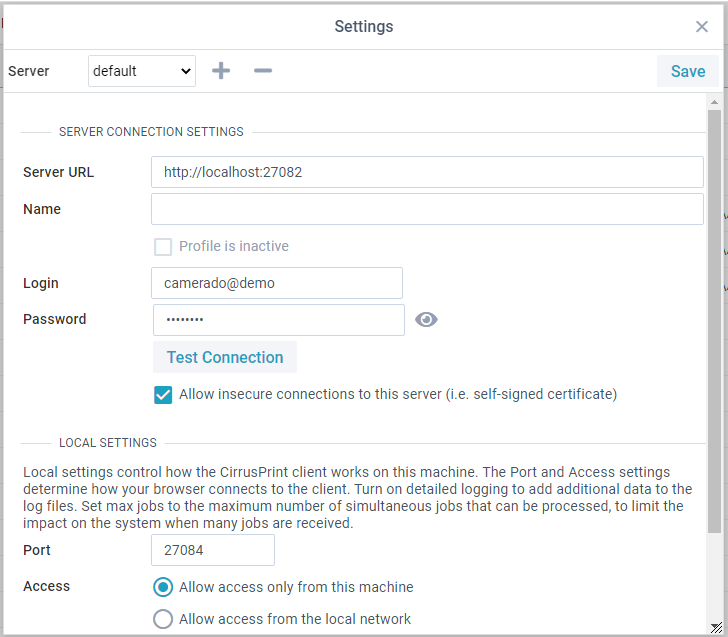The image size is (728, 637).
Task: Click the Settings dialog title
Action: coord(363,27)
